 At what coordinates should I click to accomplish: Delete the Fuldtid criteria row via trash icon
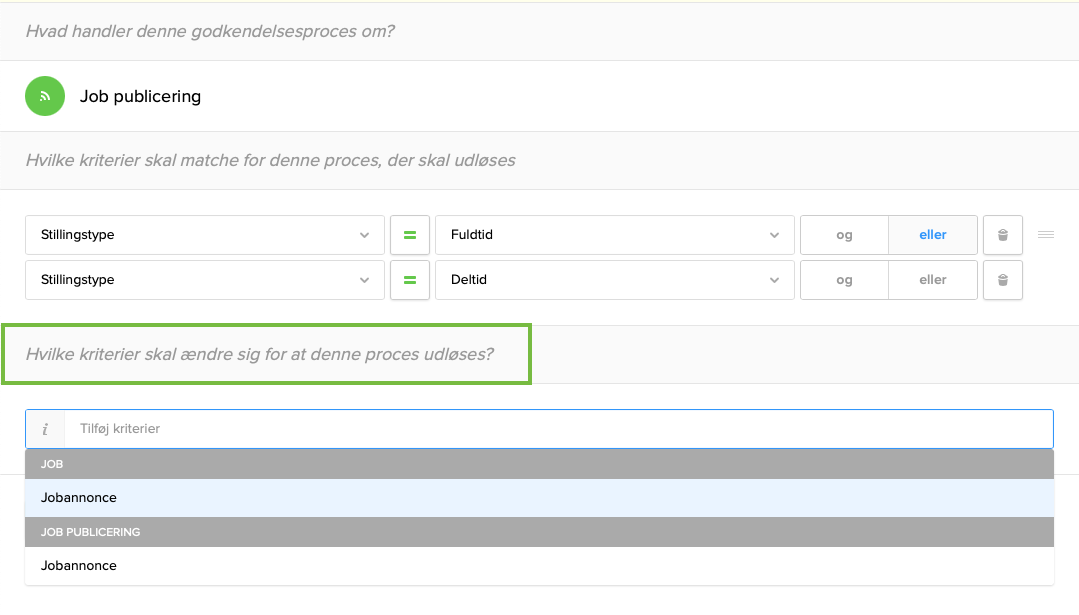pos(1002,235)
